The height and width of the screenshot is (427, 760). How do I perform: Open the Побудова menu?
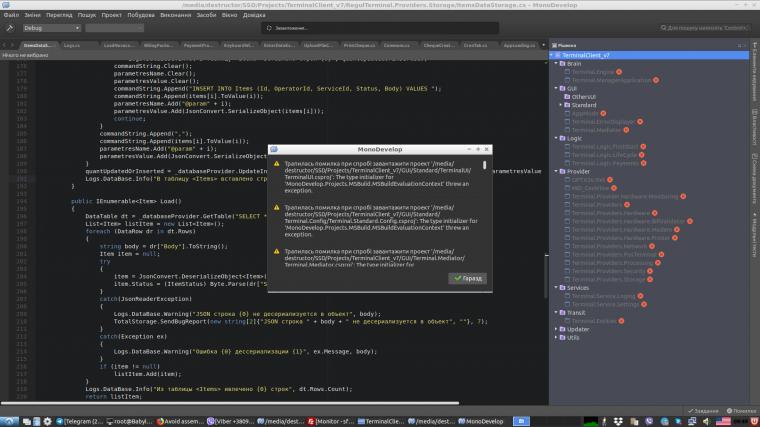(141, 15)
